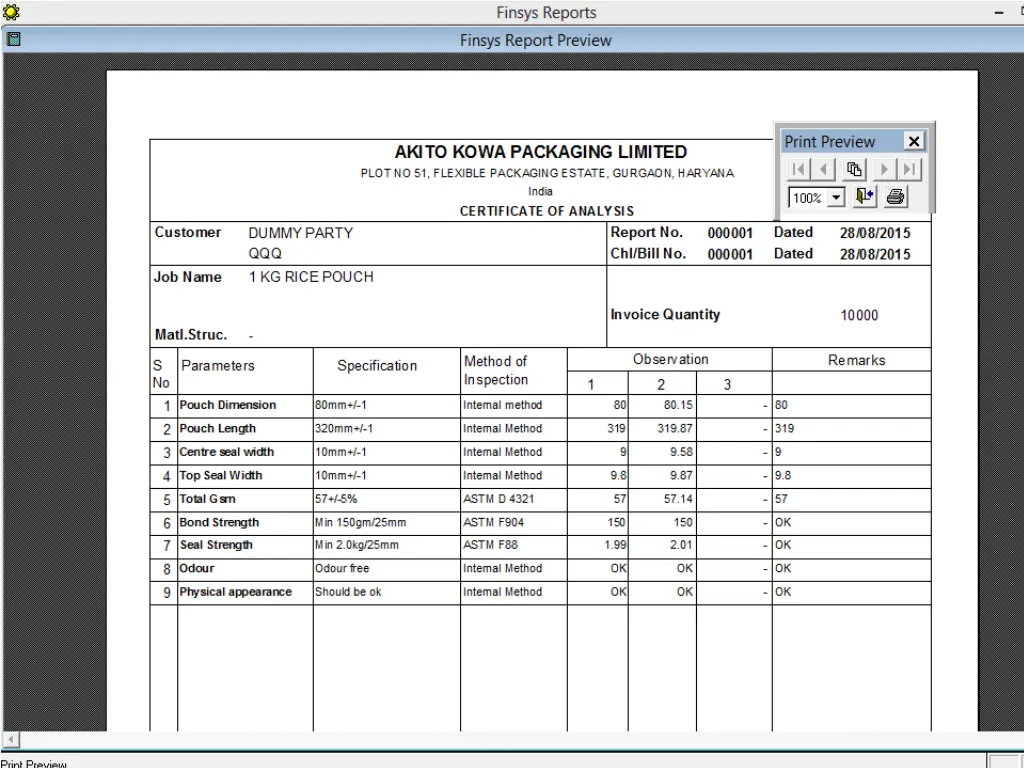Click job name 1 KG RICE POUCH
Screen dimensions: 1024x768
(311, 277)
